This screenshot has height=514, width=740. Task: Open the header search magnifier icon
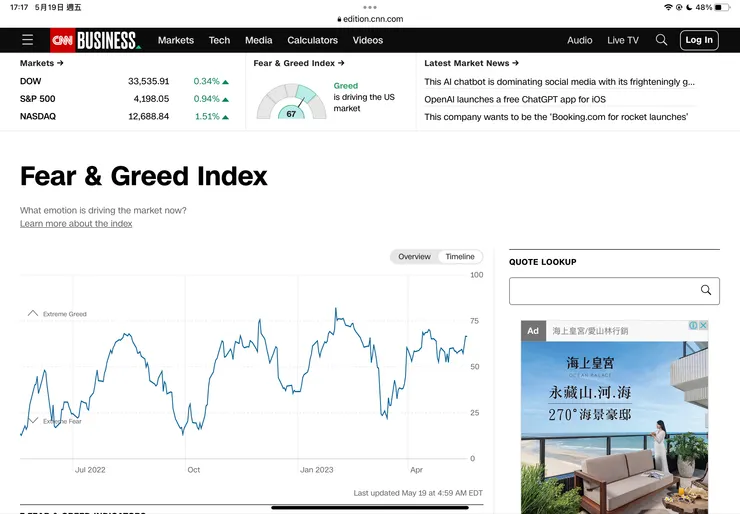click(x=661, y=40)
